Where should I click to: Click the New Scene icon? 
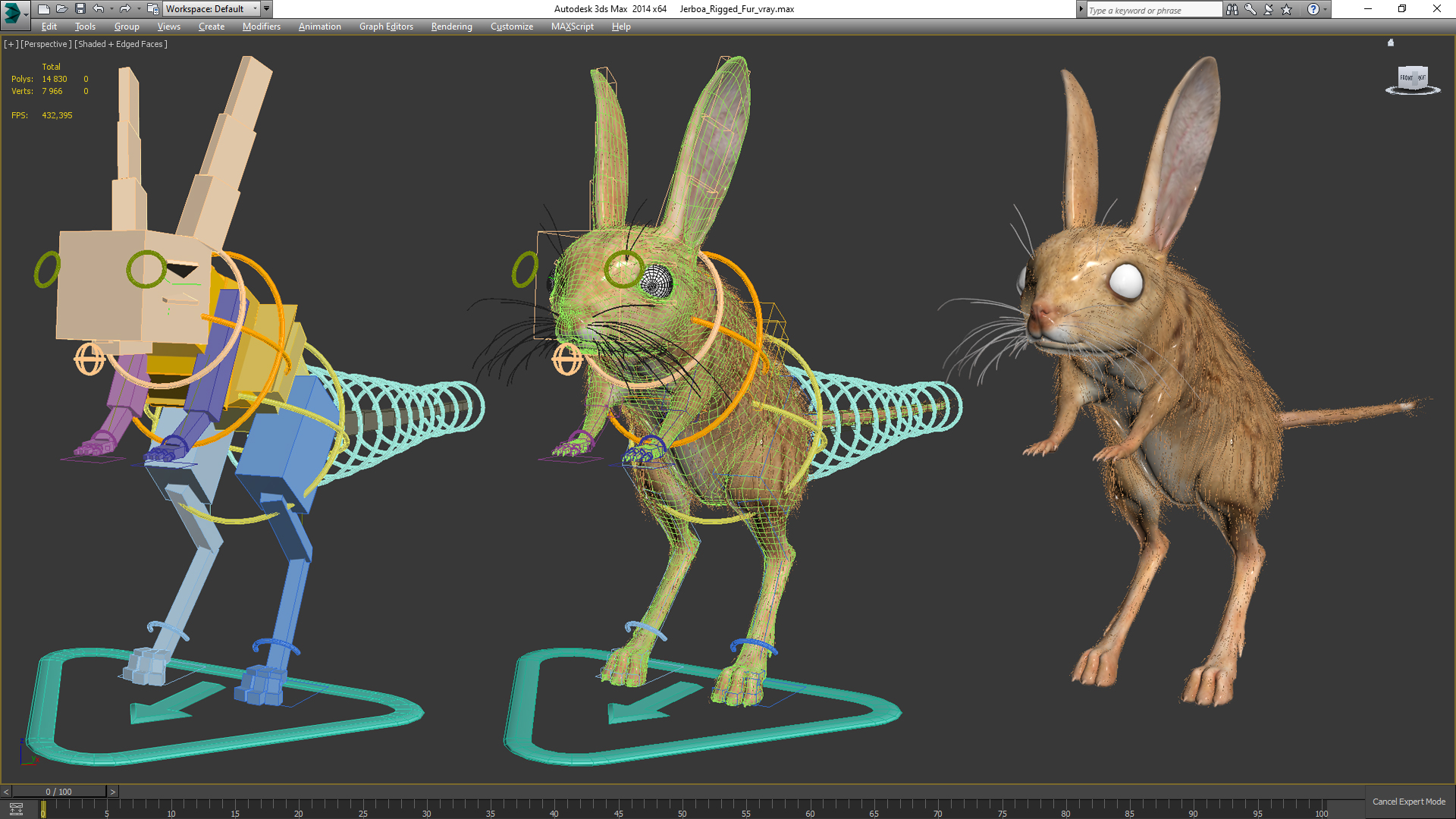[44, 9]
